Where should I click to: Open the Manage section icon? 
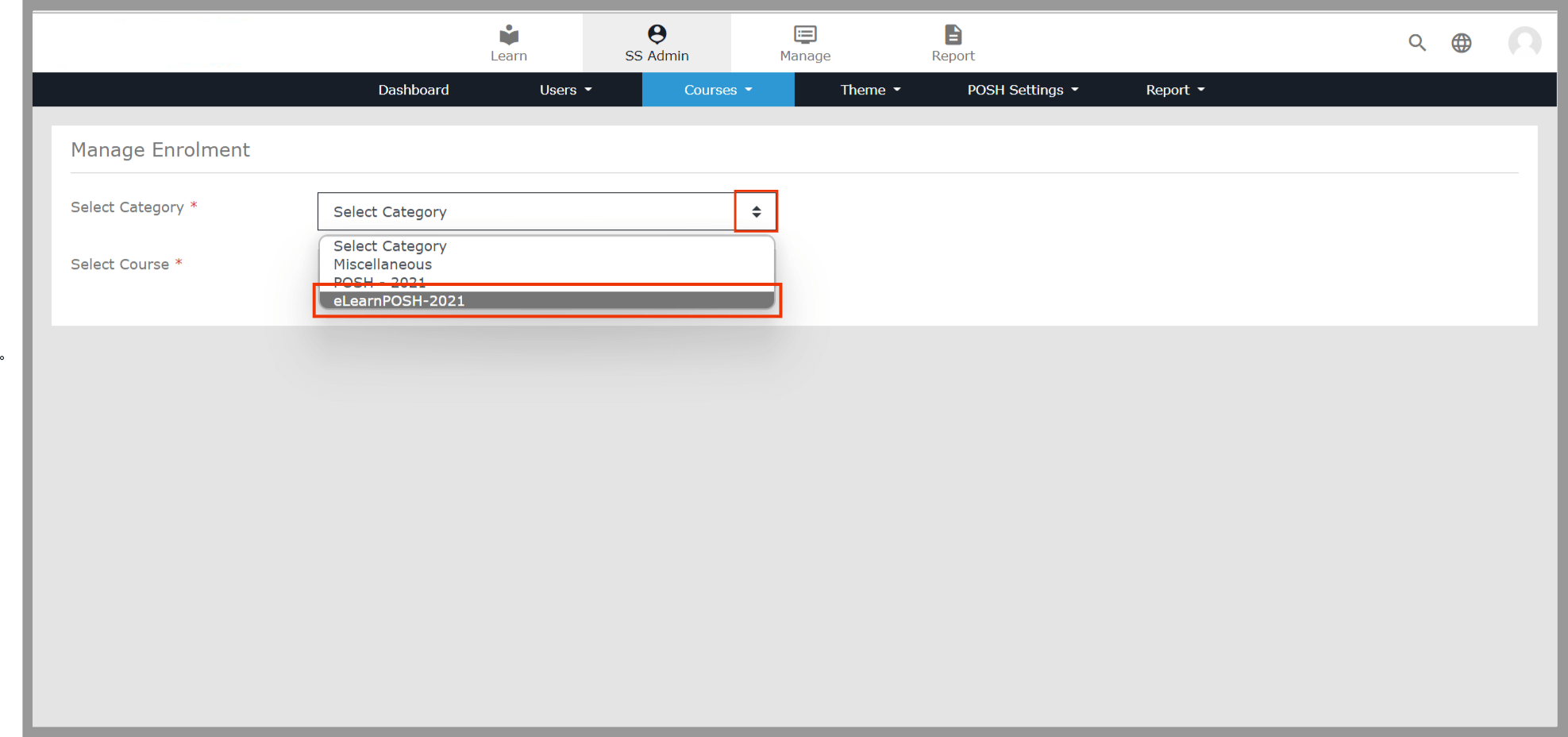[x=804, y=34]
